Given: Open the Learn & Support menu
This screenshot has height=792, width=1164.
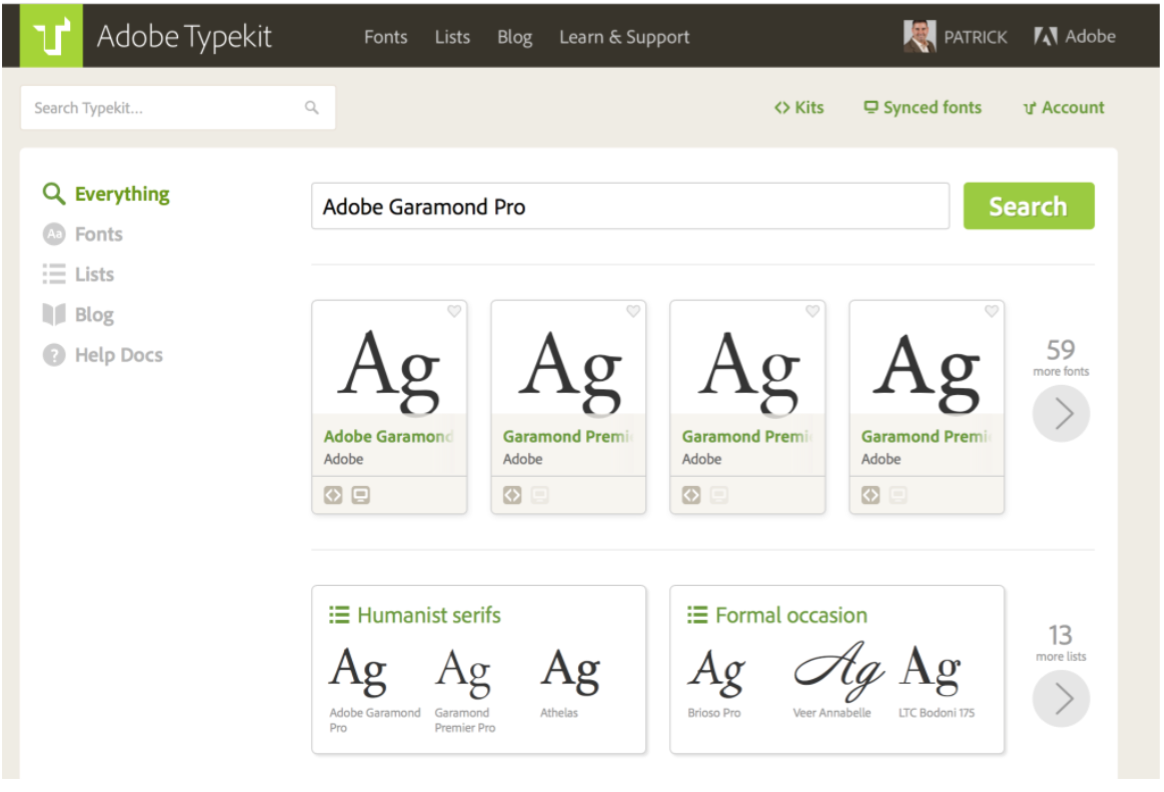Looking at the screenshot, I should tap(624, 37).
